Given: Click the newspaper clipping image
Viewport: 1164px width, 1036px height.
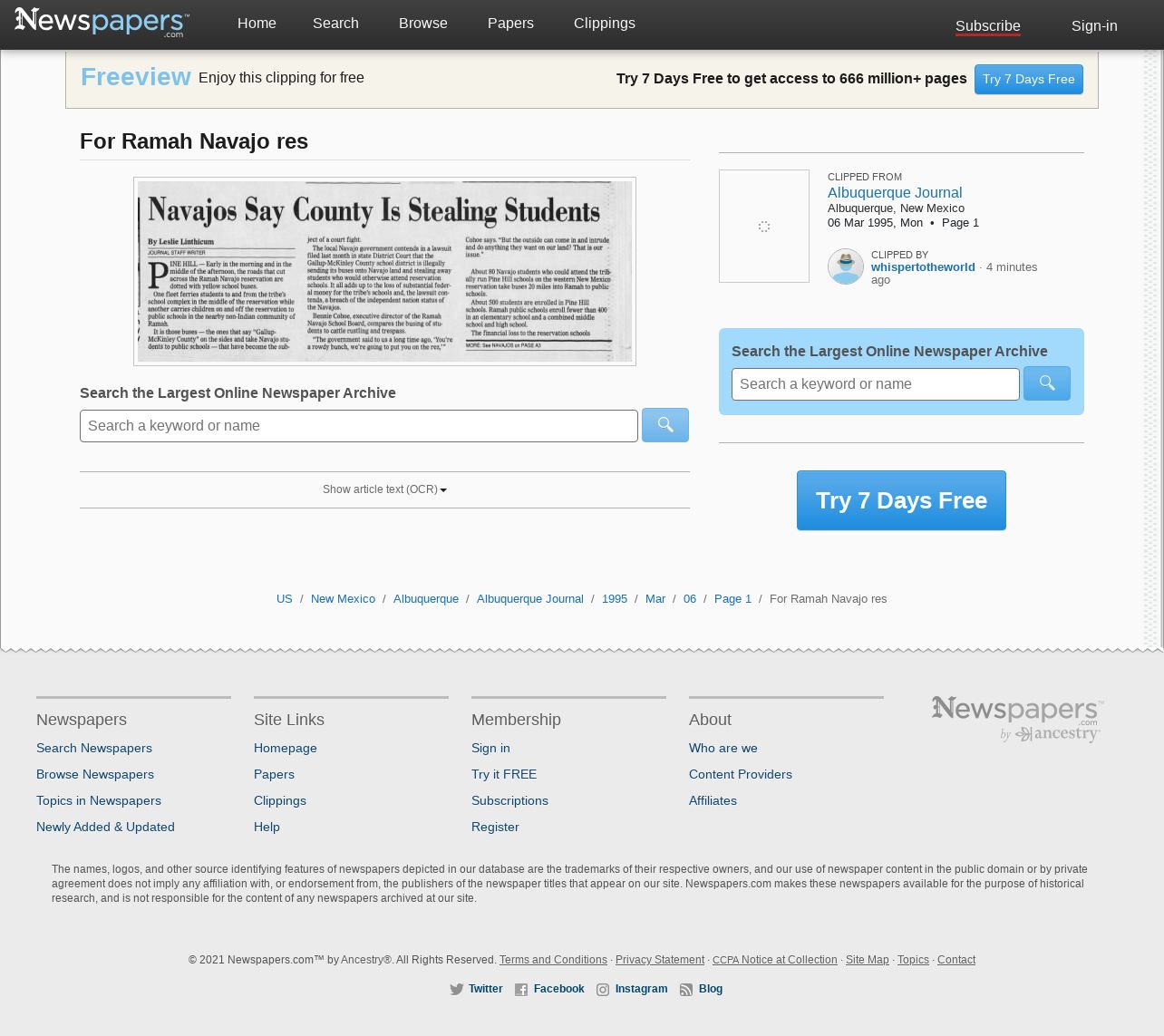Looking at the screenshot, I should click(x=384, y=271).
